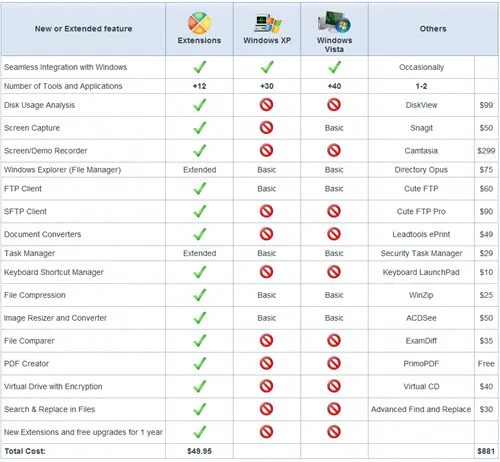Click XP prohibited icon for Keyboard Shortcut Manager
This screenshot has height=462, width=500.
(266, 272)
